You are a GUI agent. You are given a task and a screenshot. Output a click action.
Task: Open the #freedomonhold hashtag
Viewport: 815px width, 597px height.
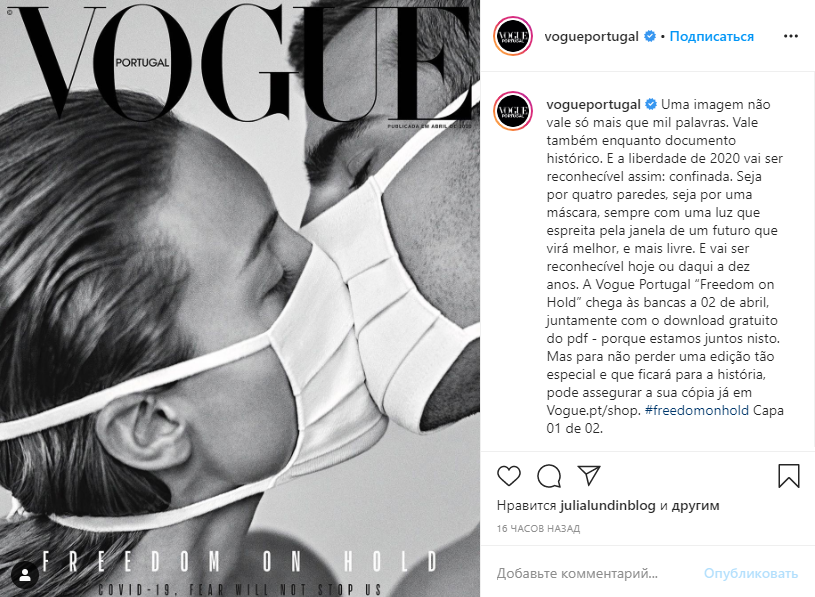696,410
